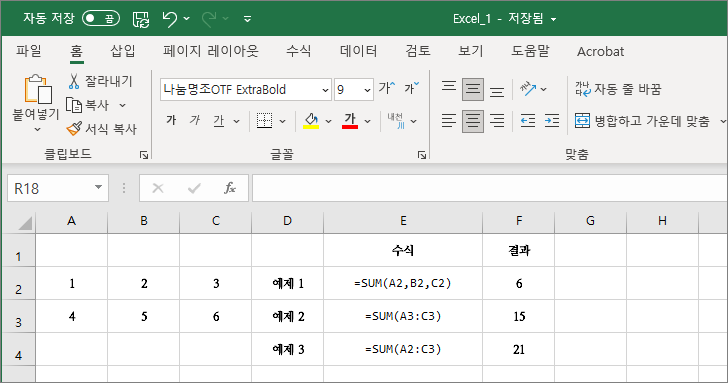Open the 페이지 레이아웃 tab
Viewport: 728px width, 383px height.
211,51
